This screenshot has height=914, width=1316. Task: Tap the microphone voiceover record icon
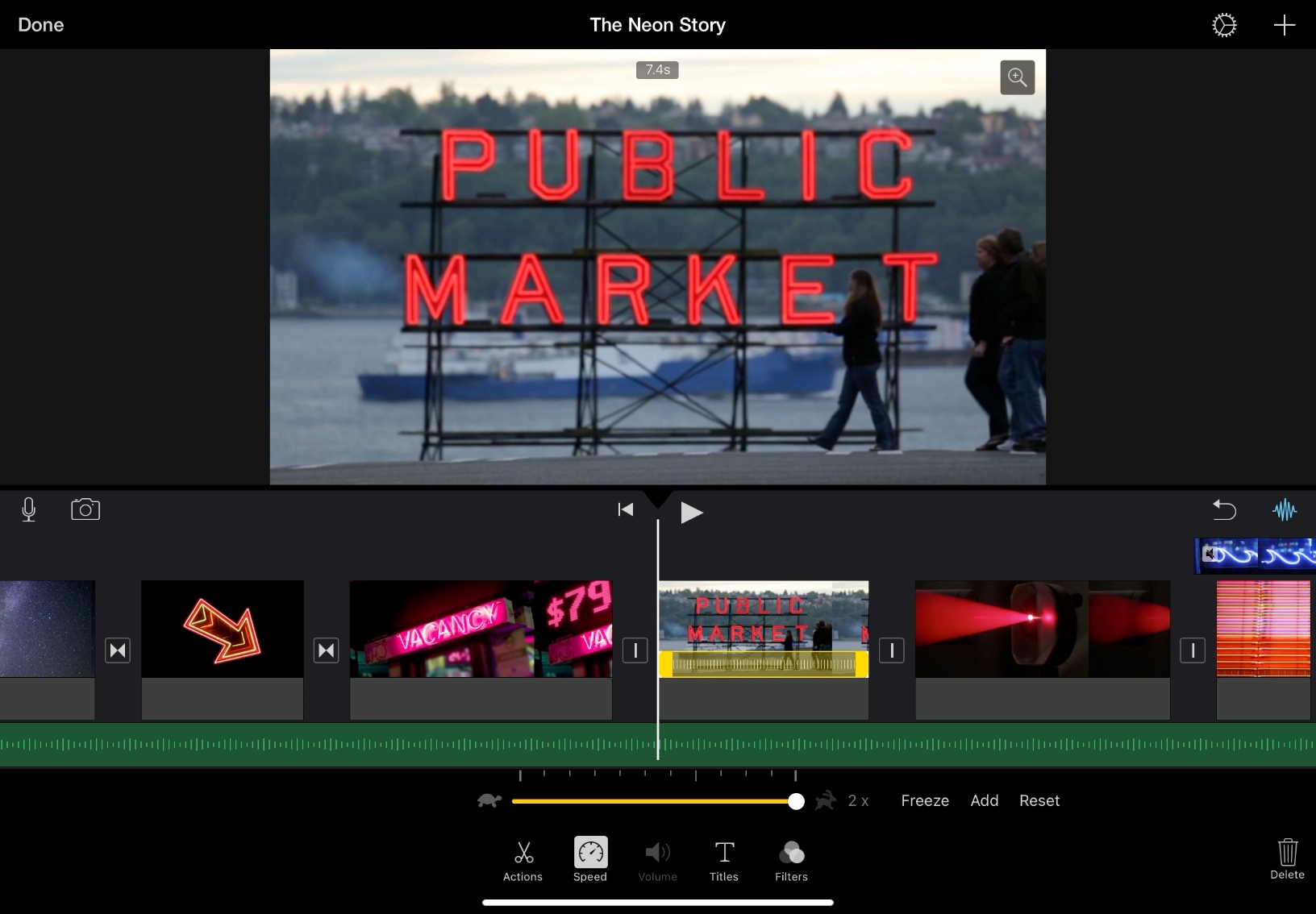[x=29, y=509]
